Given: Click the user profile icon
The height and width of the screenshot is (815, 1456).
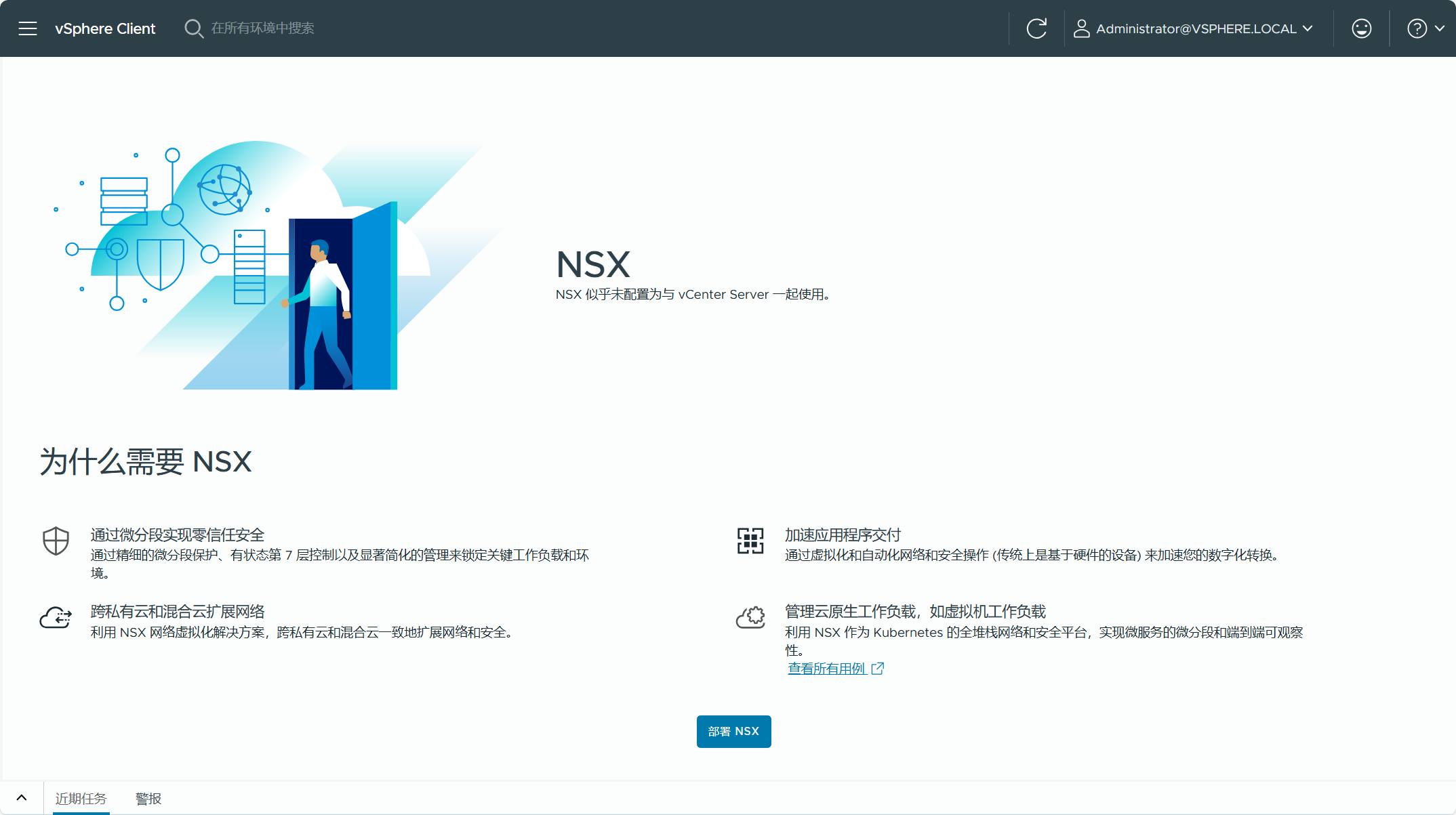Looking at the screenshot, I should click(1081, 28).
